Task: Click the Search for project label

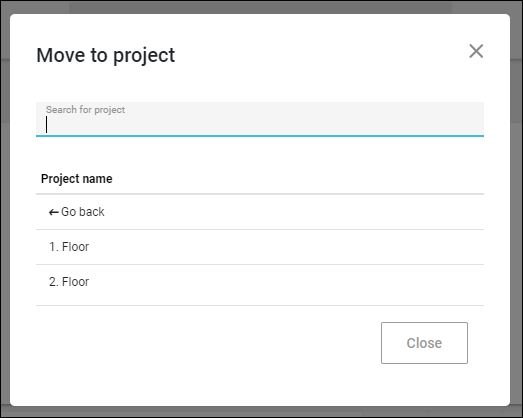Action: [85, 110]
